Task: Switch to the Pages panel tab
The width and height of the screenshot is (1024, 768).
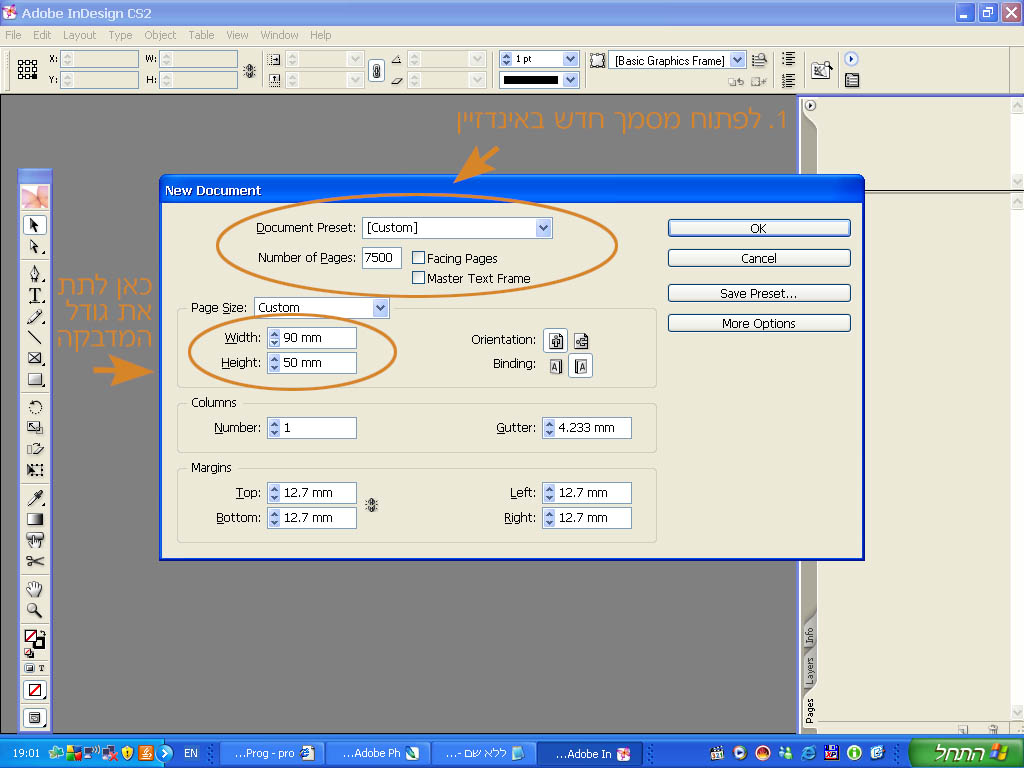Action: tap(810, 711)
